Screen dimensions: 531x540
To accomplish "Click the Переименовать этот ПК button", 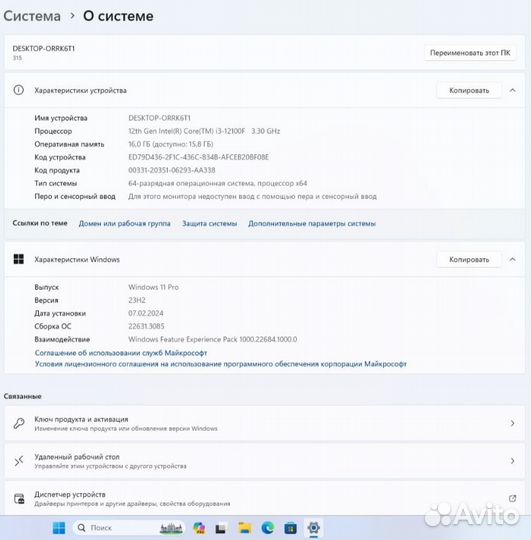I will pos(470,53).
